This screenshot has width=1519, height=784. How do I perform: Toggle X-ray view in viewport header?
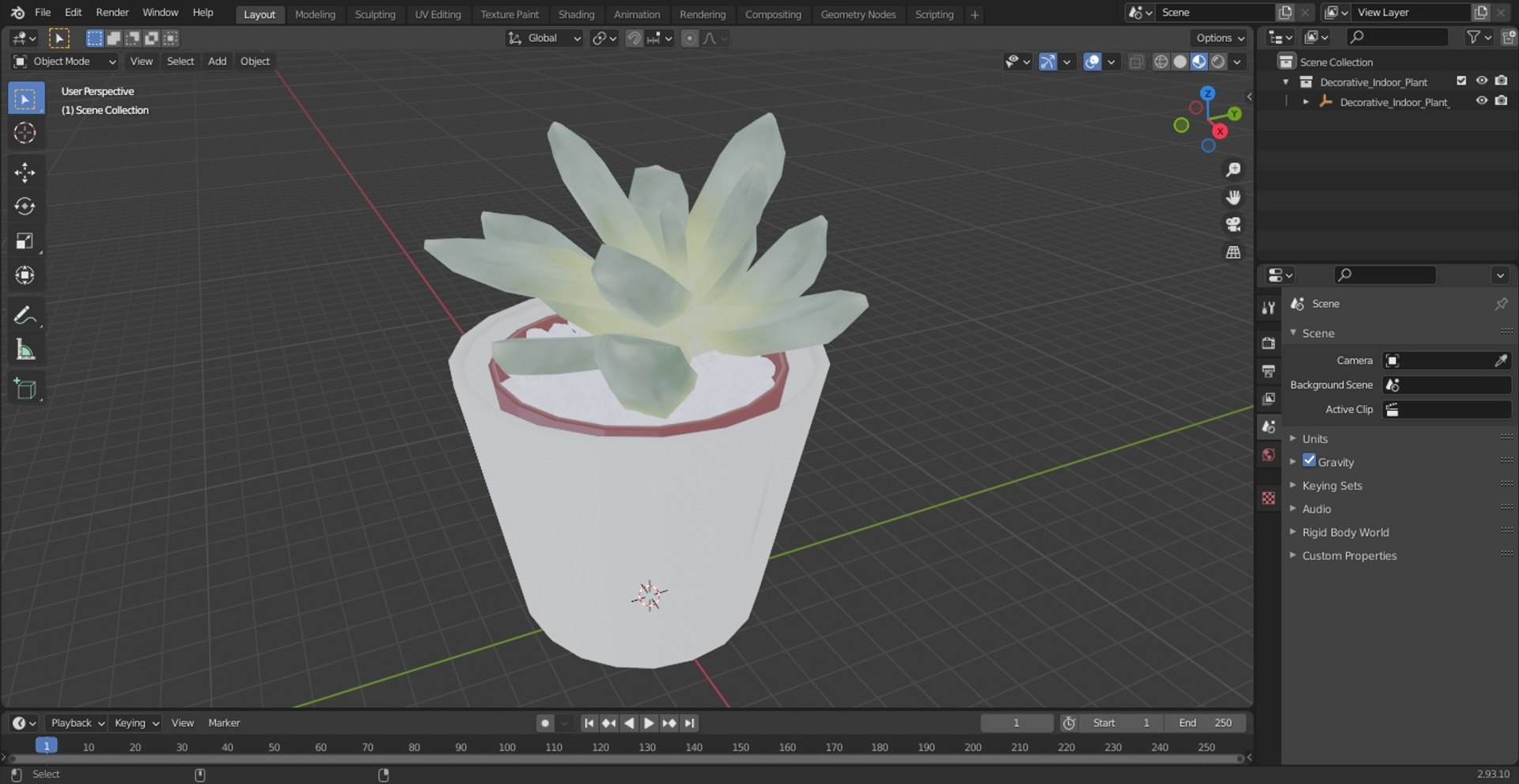(1136, 62)
